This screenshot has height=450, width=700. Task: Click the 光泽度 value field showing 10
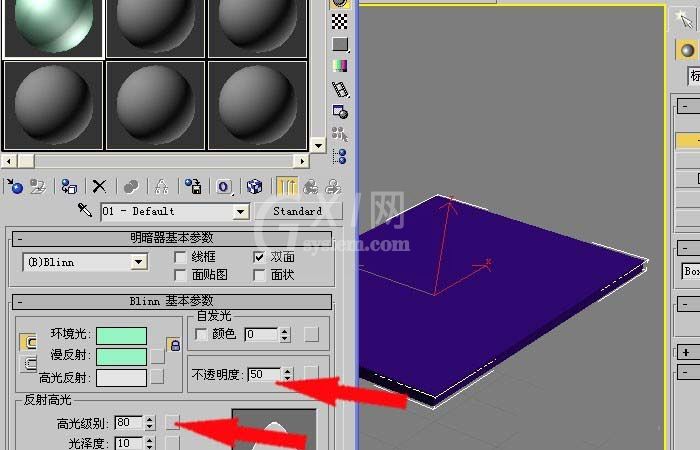(129, 443)
